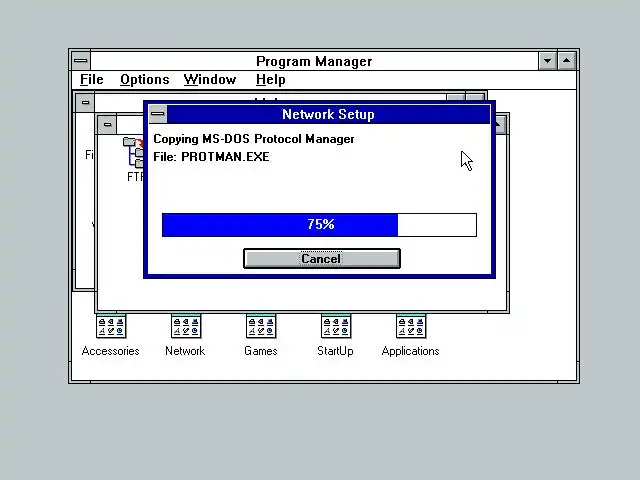Click the Network Setup title bar
This screenshot has height=480, width=640.
[x=329, y=114]
